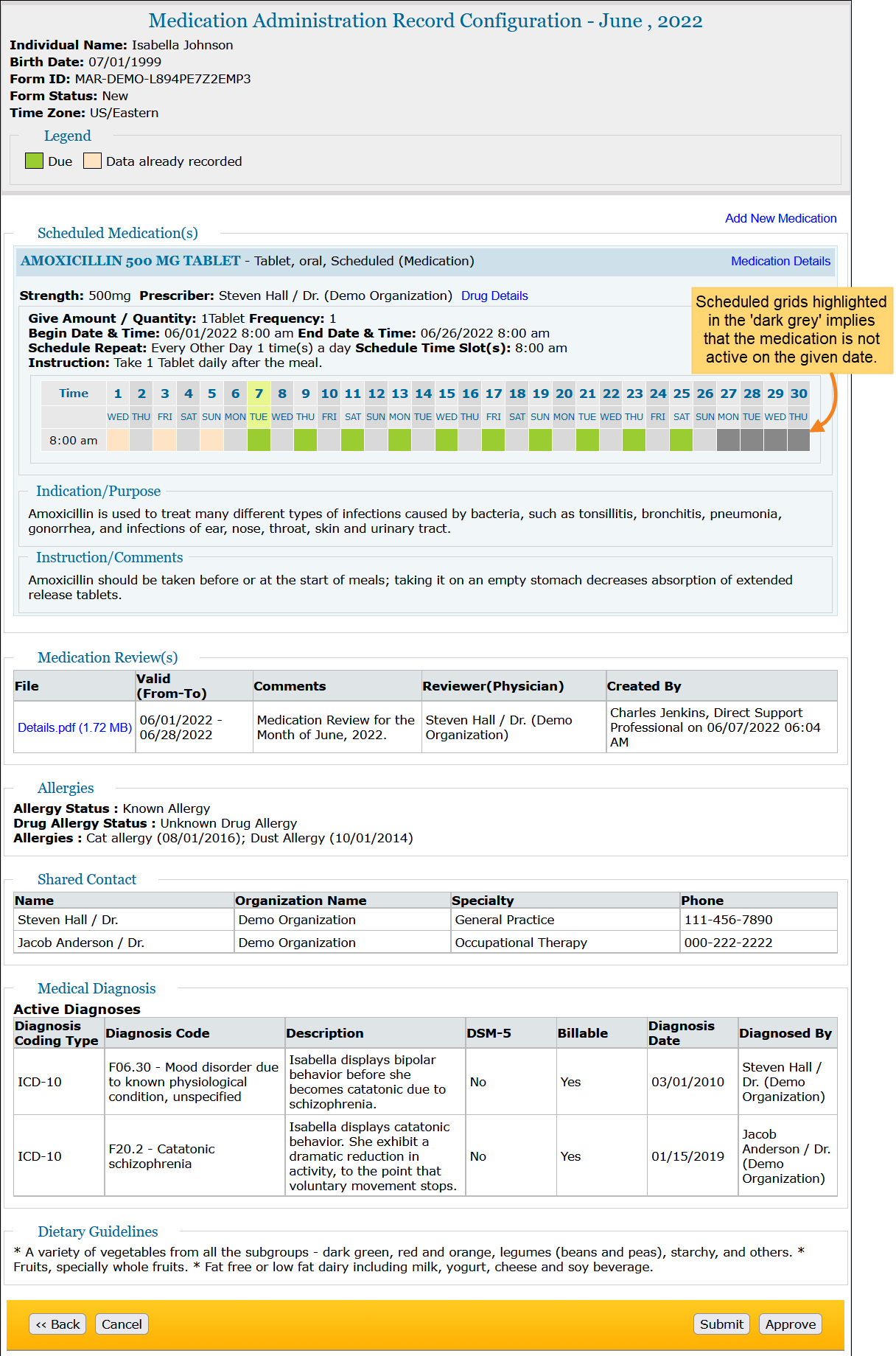896x1356 pixels.
Task: Click the Add New Medication link
Action: pos(780,218)
